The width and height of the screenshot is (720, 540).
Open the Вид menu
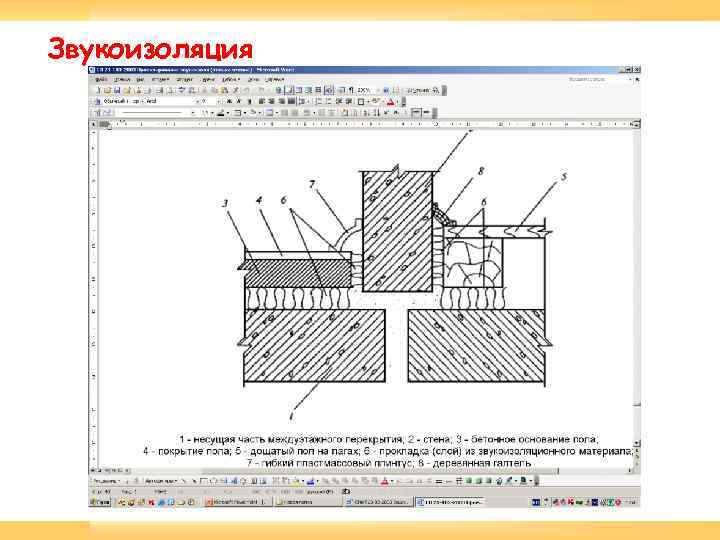tap(141, 79)
